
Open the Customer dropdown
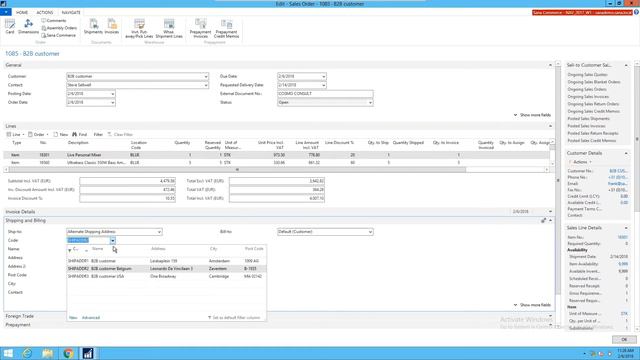(206, 76)
